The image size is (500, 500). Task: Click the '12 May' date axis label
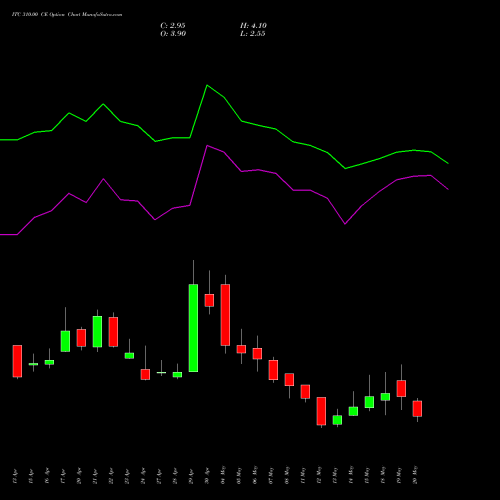click(320, 475)
